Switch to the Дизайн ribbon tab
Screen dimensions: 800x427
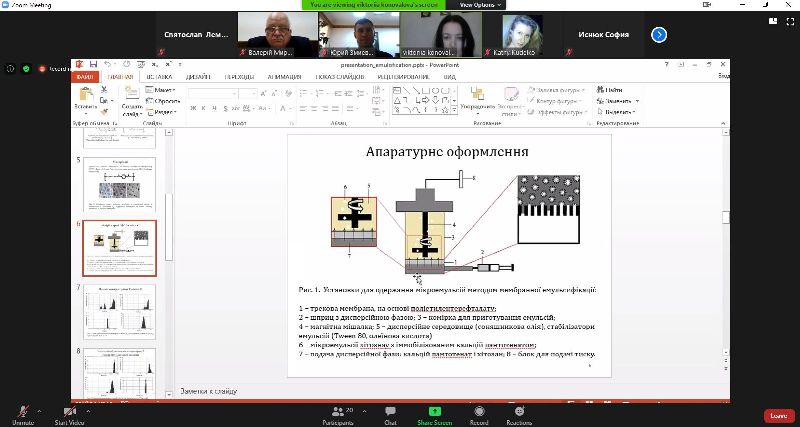tap(197, 75)
